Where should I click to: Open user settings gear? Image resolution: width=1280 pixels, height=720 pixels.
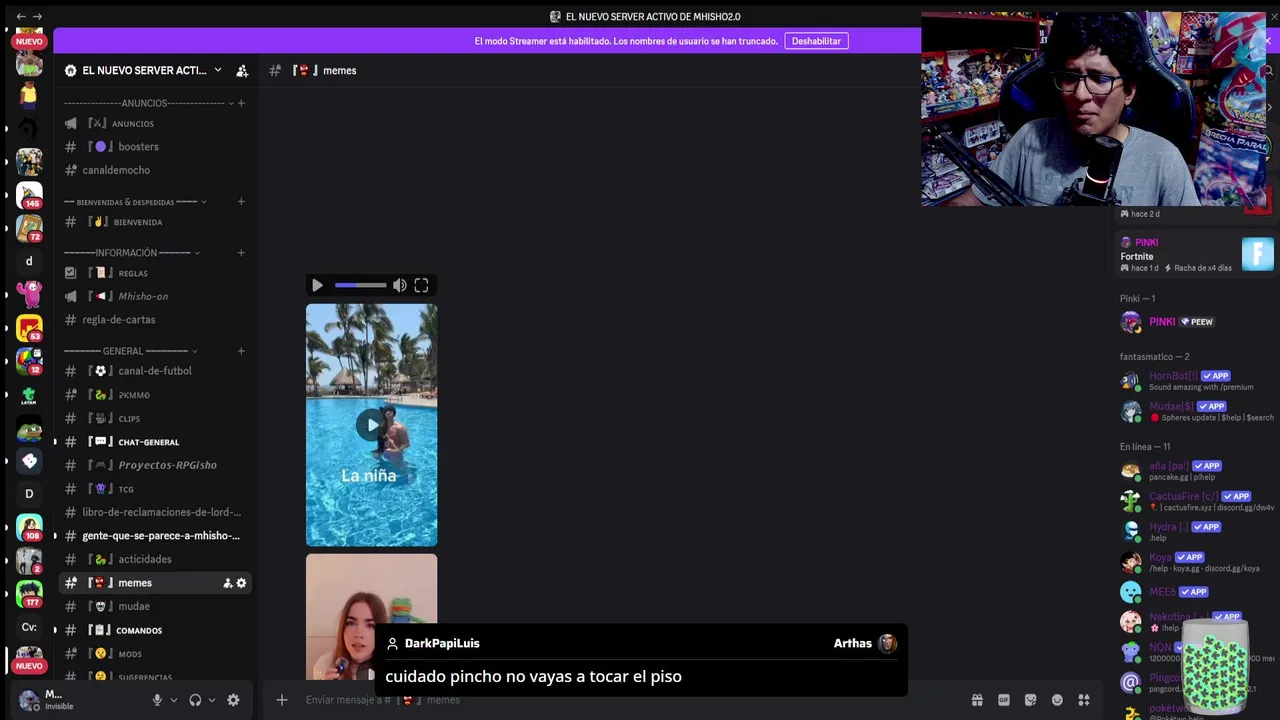(233, 700)
